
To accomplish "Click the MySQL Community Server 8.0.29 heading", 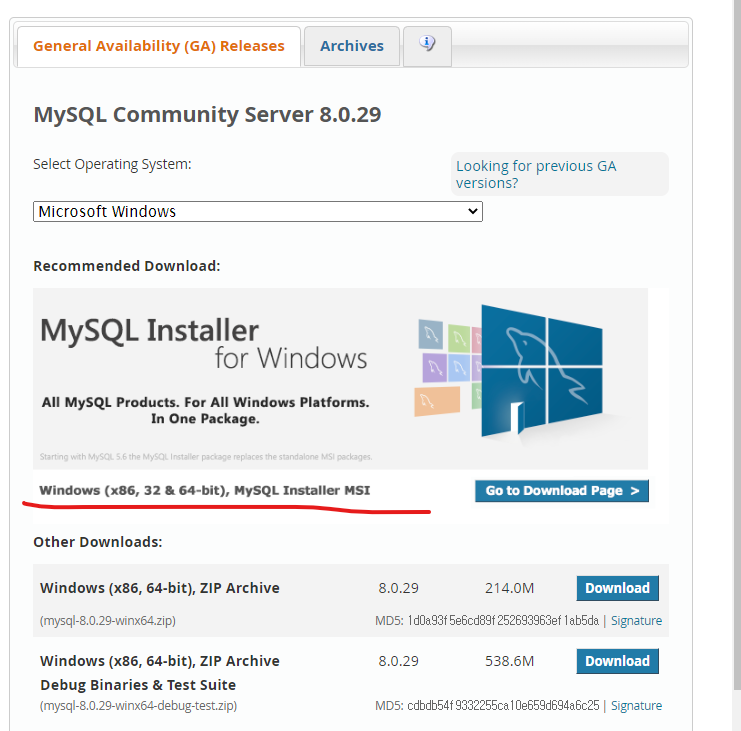I will click(x=207, y=115).
